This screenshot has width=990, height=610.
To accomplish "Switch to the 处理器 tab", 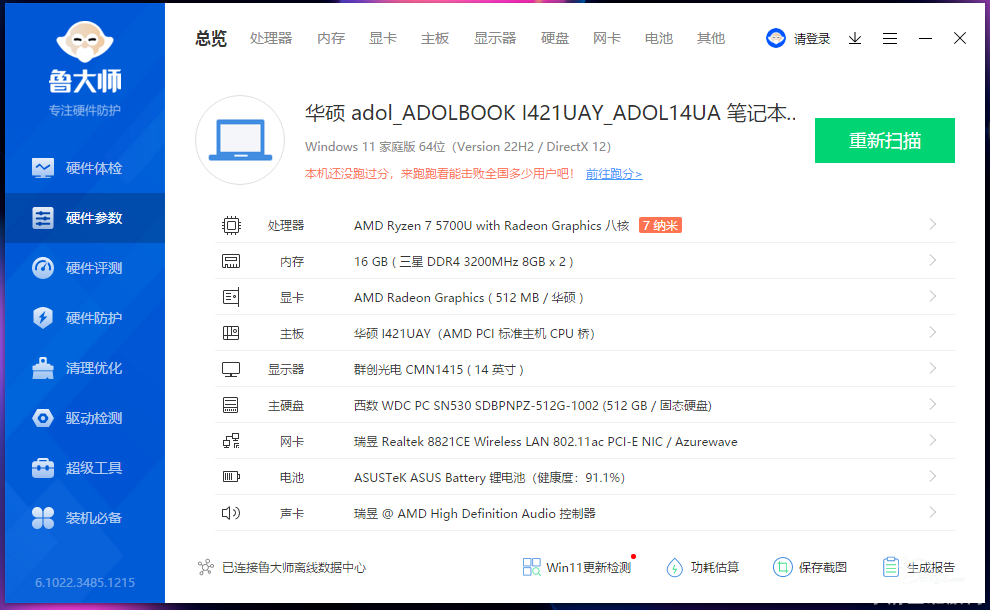I will (x=271, y=39).
